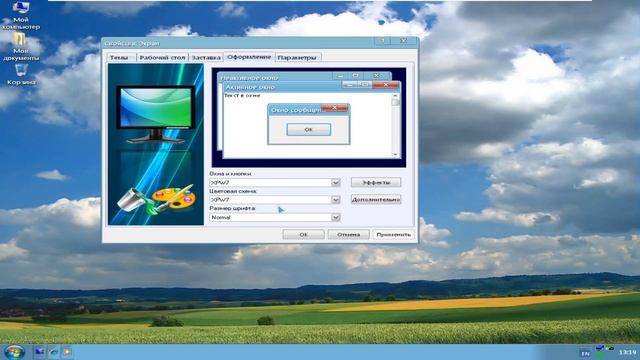
Task: Switch to the Темы tab
Action: (120, 58)
